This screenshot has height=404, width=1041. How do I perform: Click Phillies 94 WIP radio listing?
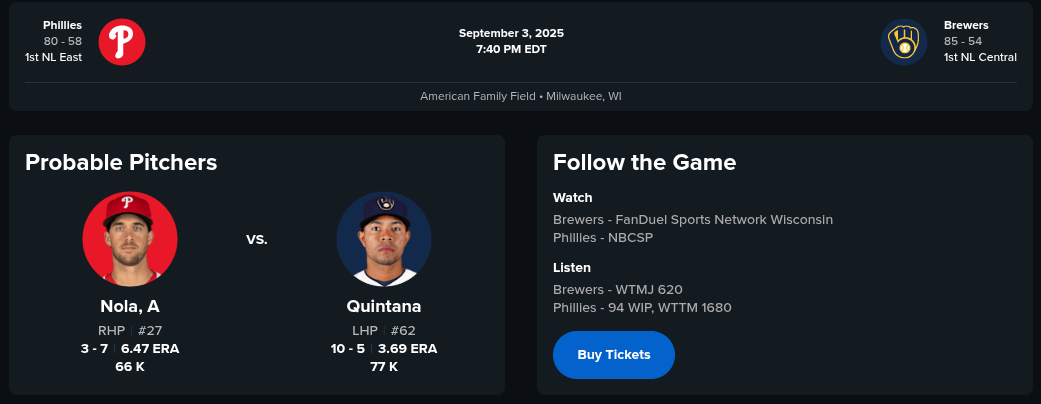642,307
